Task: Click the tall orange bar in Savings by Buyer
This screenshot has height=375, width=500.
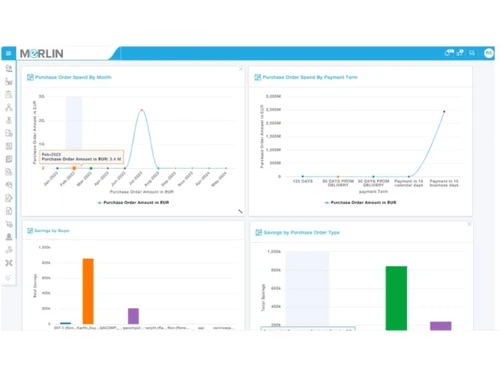Action: click(88, 291)
